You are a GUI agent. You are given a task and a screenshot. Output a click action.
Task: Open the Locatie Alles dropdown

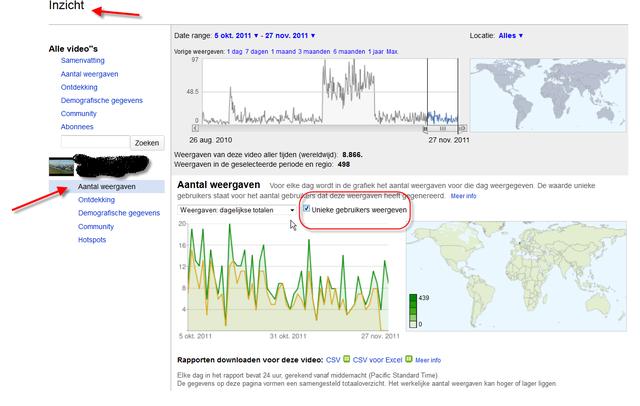(x=511, y=35)
